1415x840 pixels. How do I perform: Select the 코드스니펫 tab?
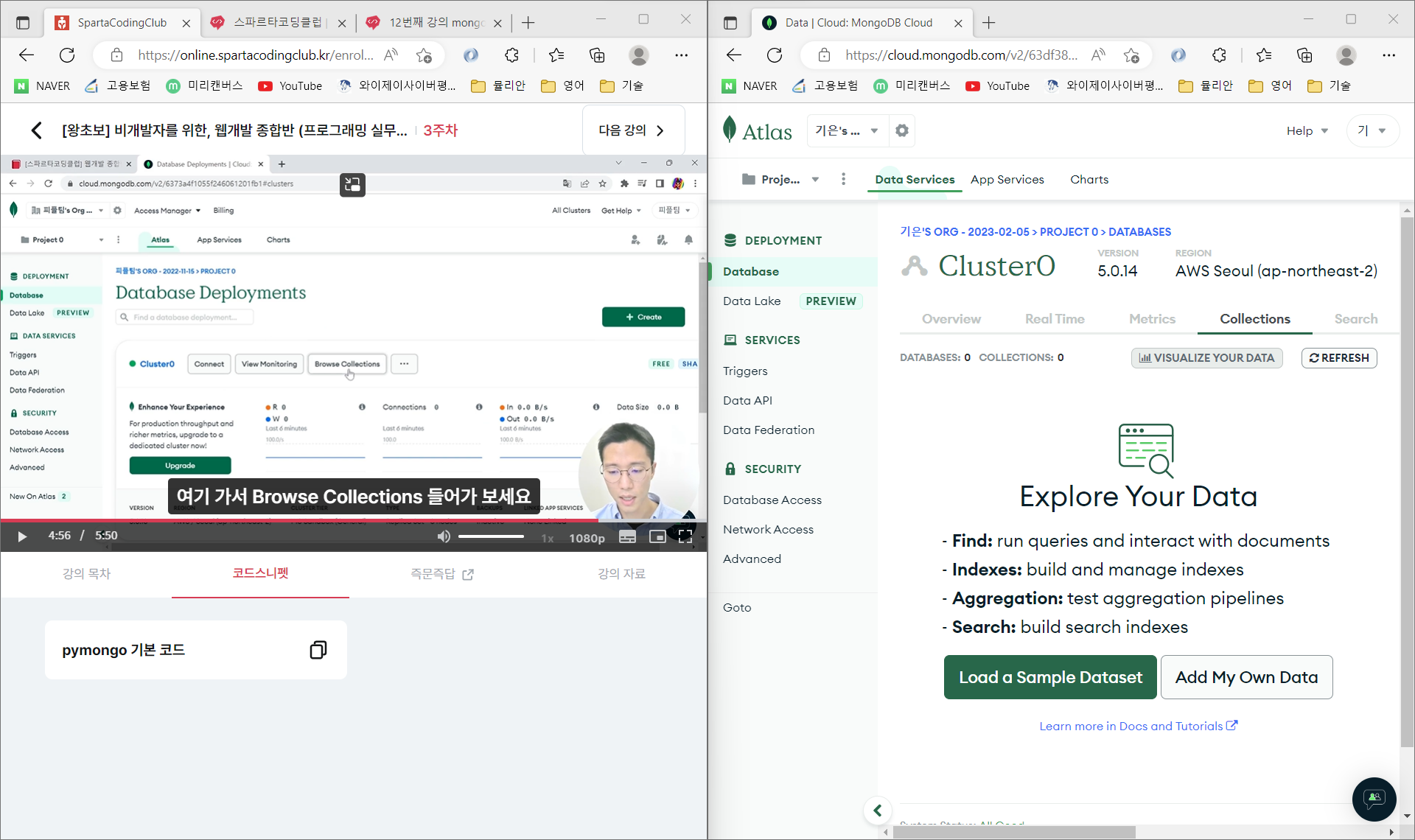click(x=260, y=573)
